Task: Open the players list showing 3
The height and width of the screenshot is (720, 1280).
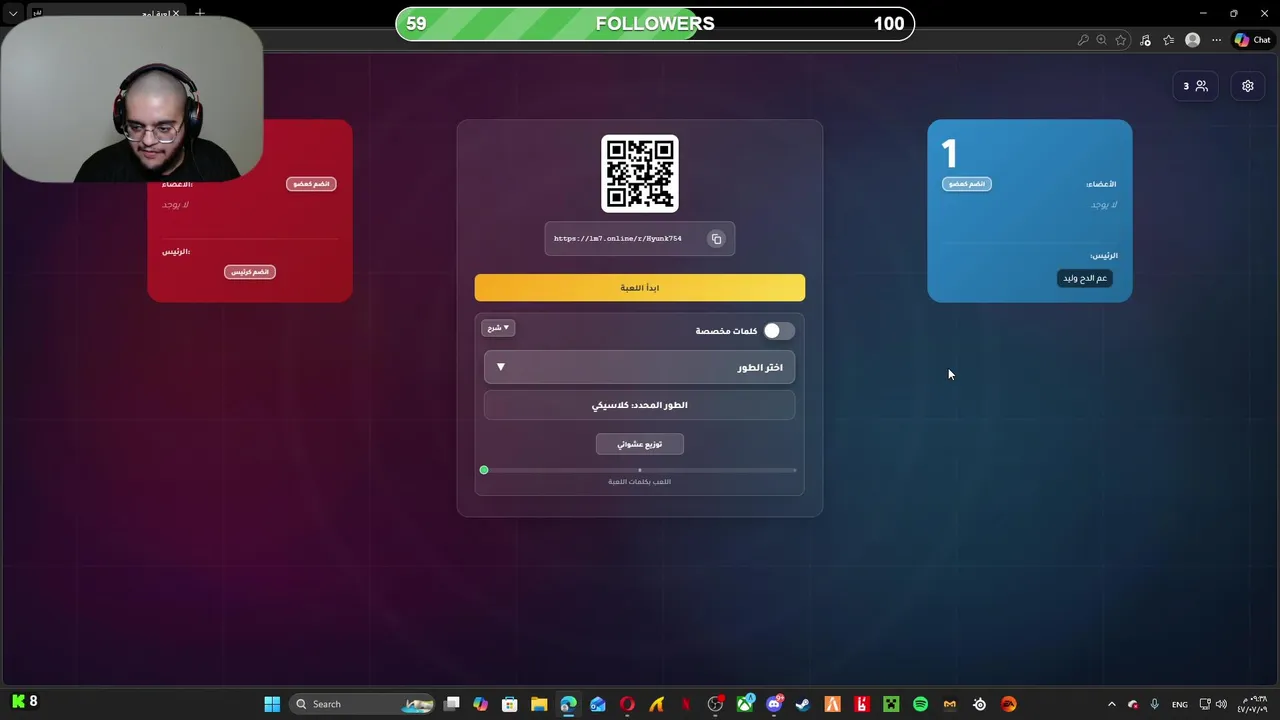Action: tap(1196, 86)
